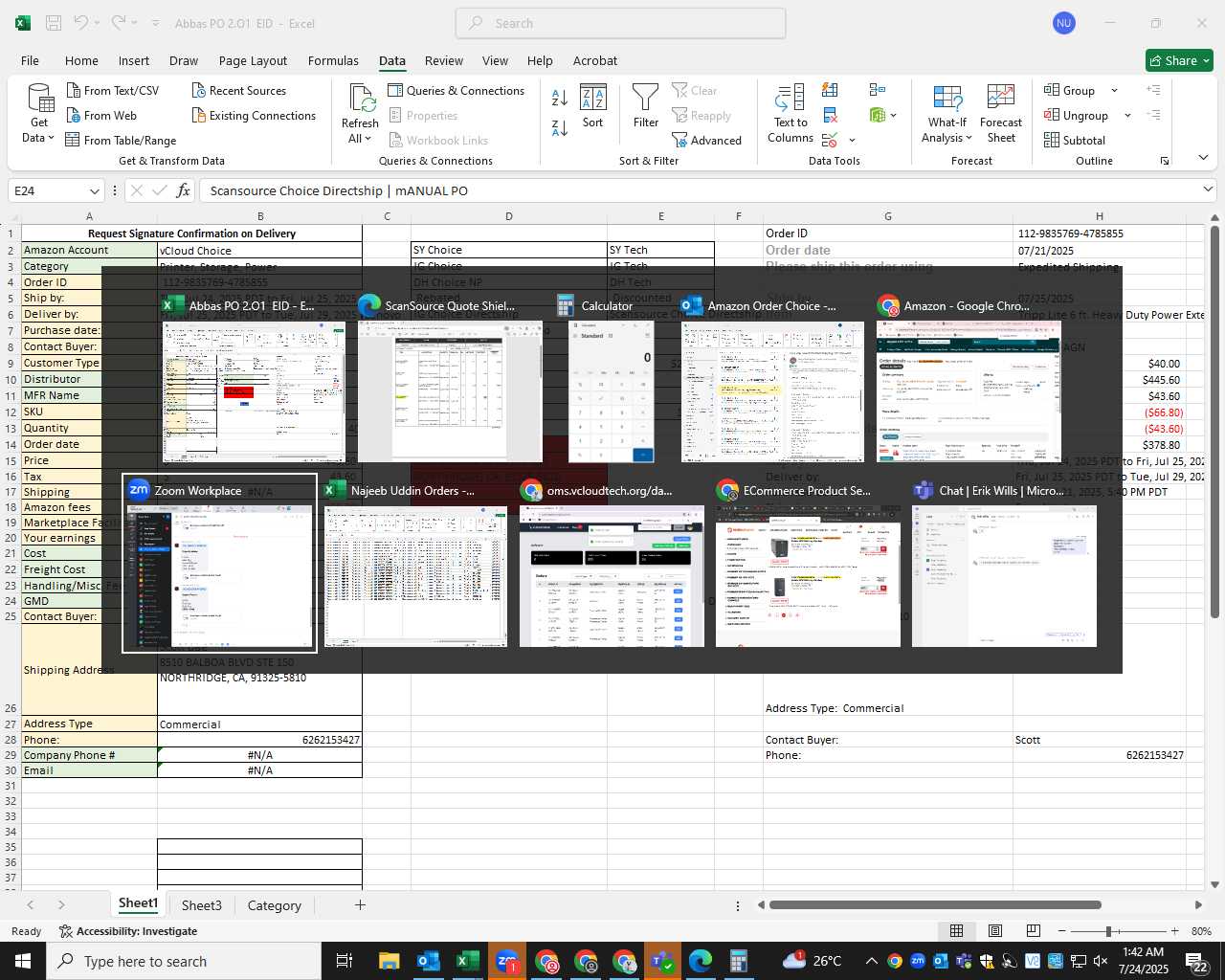Switch to Zoom Workplace window thumbnail
Screen dimensions: 1225x980
point(220,564)
